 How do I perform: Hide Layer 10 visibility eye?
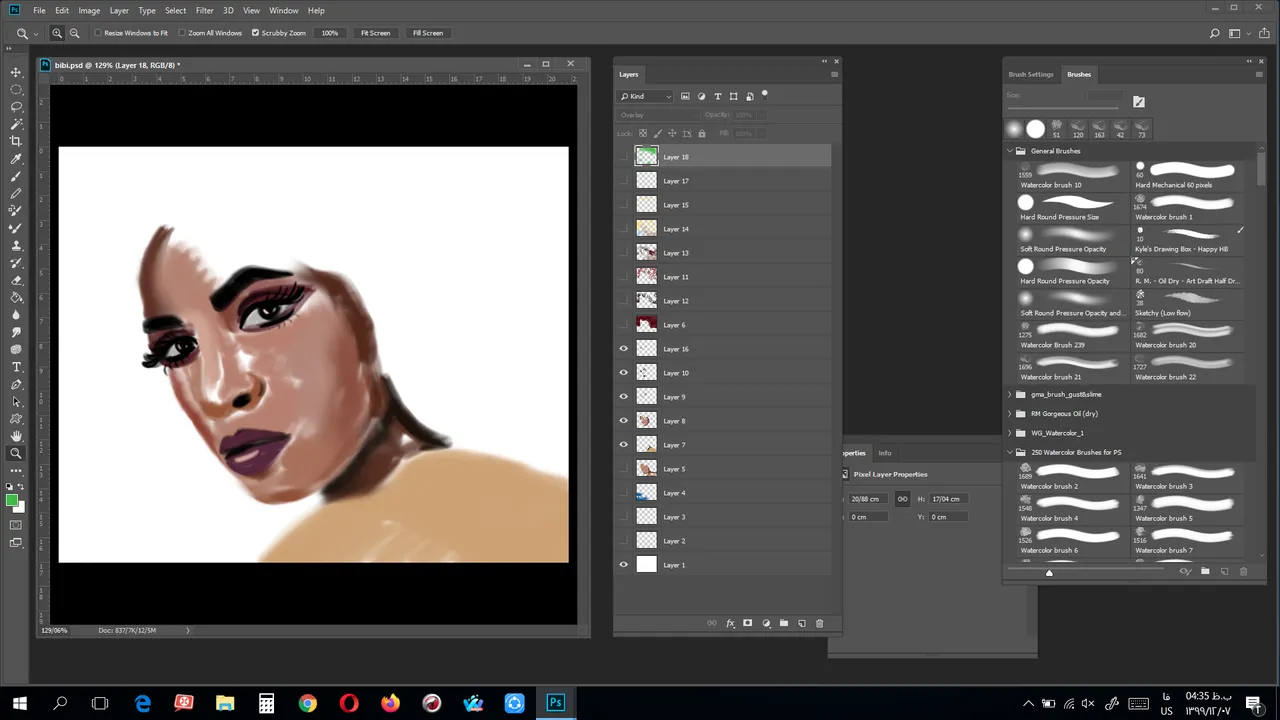[x=624, y=373]
